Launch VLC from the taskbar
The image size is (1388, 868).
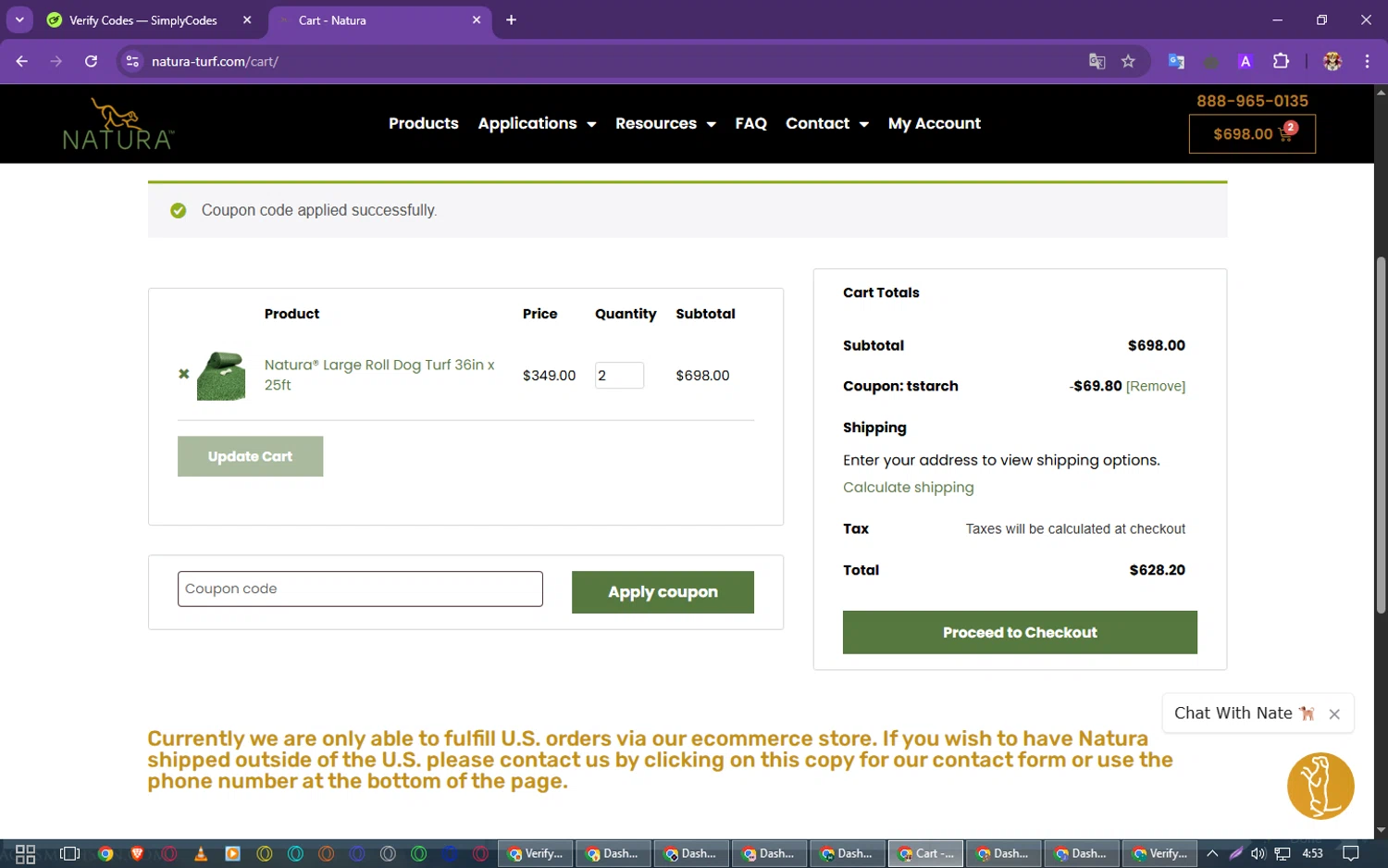click(201, 854)
